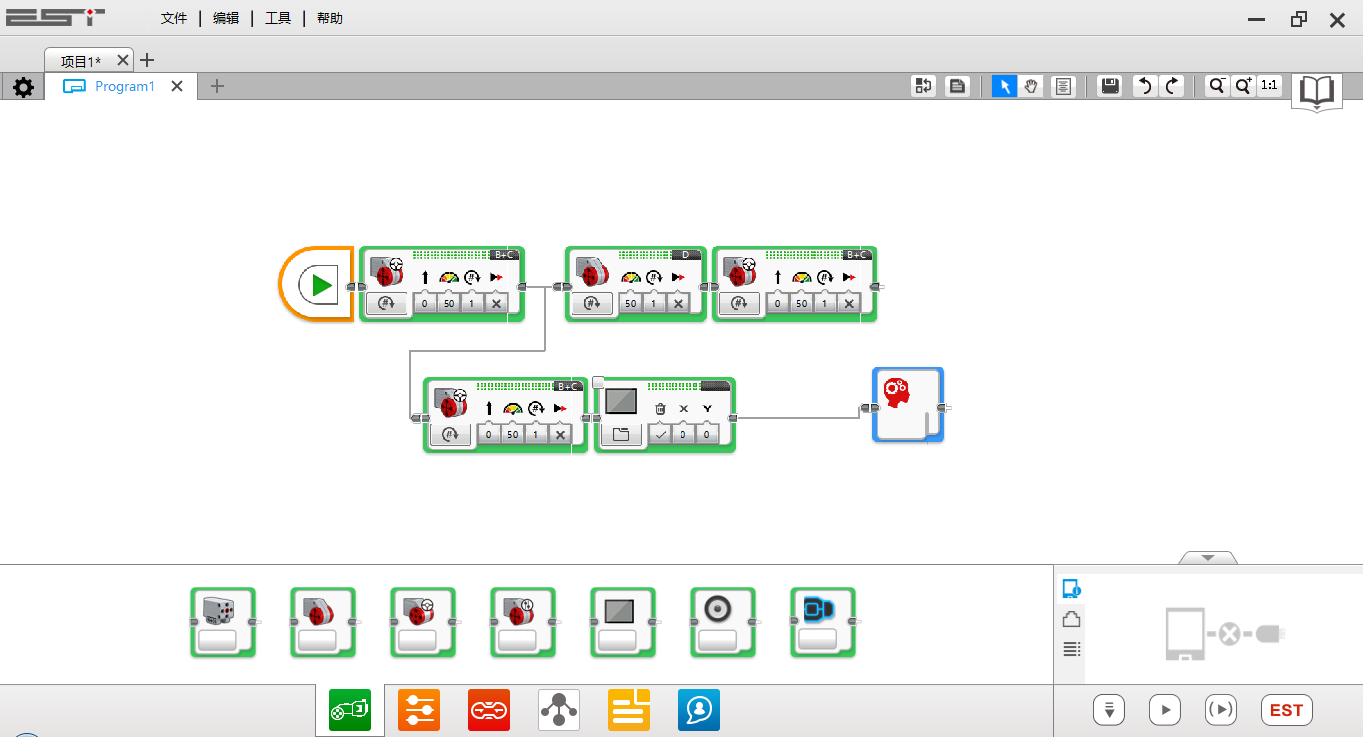Open the 文件 menu
This screenshot has height=737, width=1363.
[174, 18]
